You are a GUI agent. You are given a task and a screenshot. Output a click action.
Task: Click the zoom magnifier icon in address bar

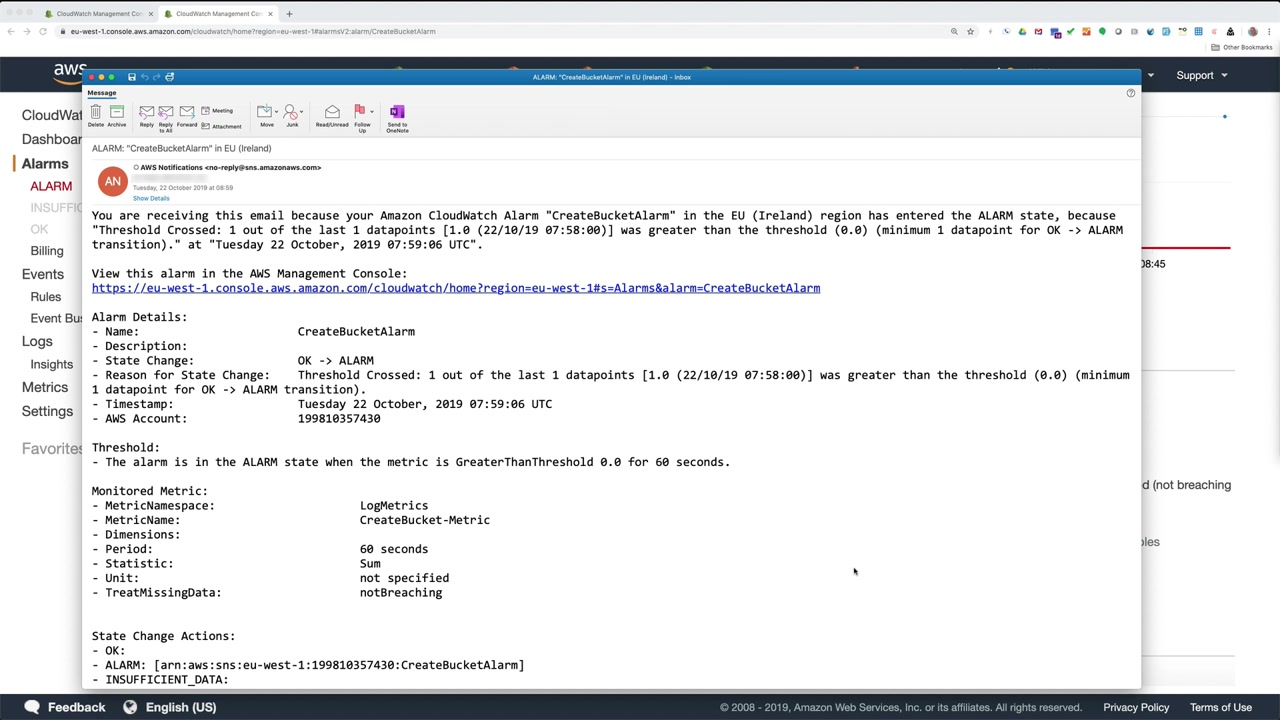[x=954, y=32]
